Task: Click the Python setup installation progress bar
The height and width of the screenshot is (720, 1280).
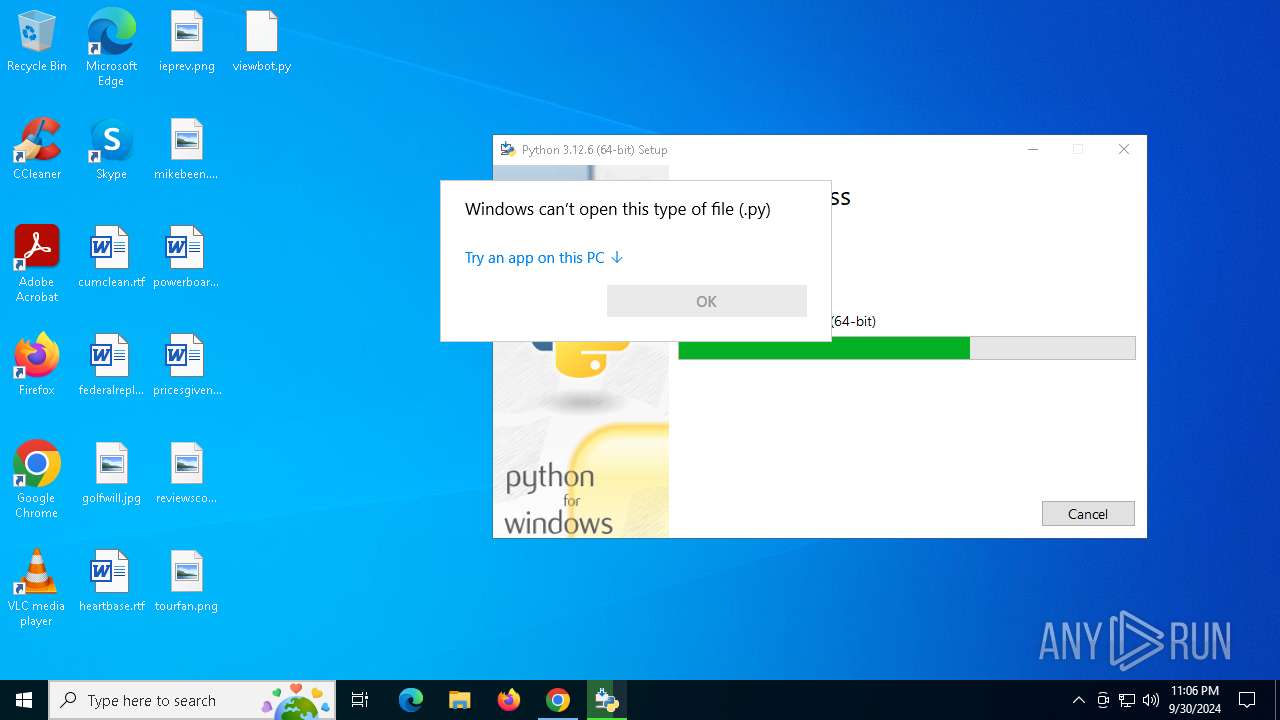Action: coord(907,348)
